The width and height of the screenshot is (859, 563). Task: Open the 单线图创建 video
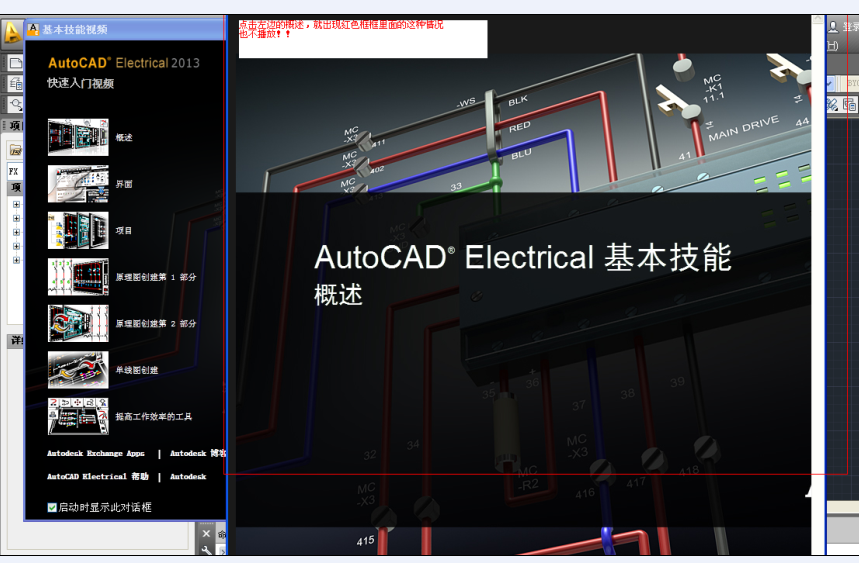(78, 370)
